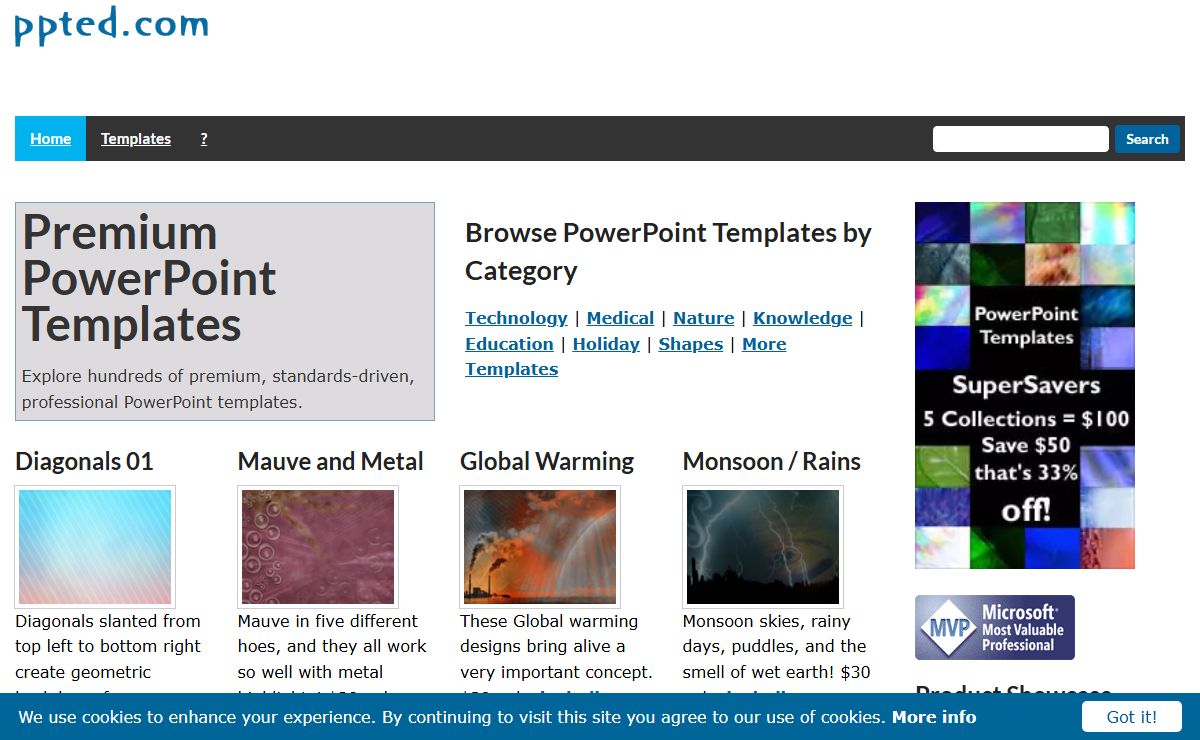Click the Browse PowerPoint Templates by Category heading

(x=668, y=252)
